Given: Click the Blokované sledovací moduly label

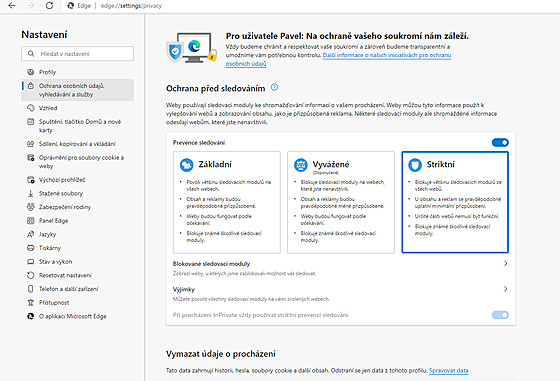Looking at the screenshot, I should tap(211, 264).
